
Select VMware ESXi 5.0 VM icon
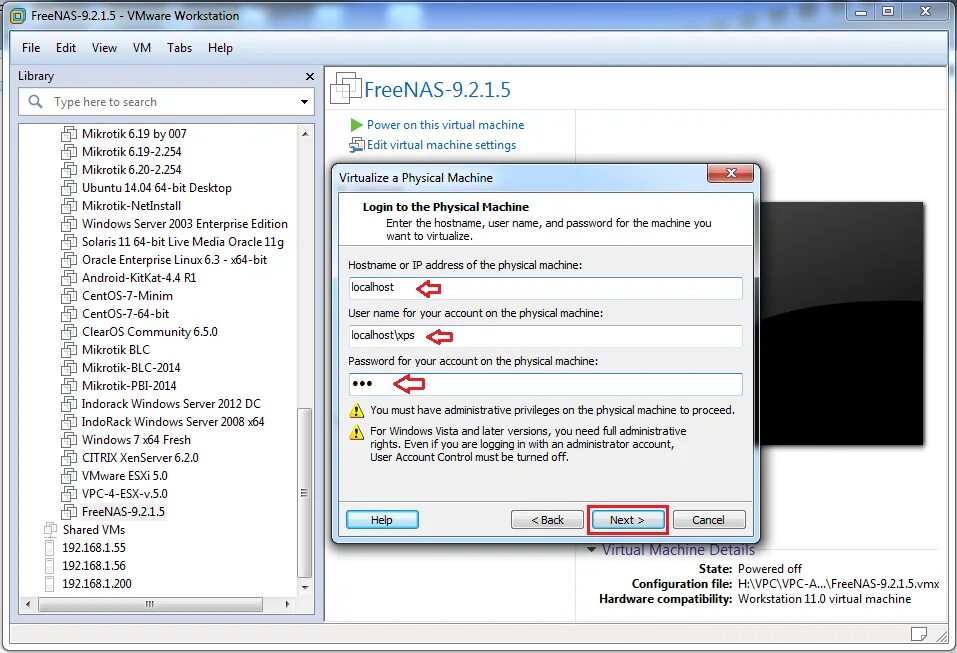click(69, 476)
